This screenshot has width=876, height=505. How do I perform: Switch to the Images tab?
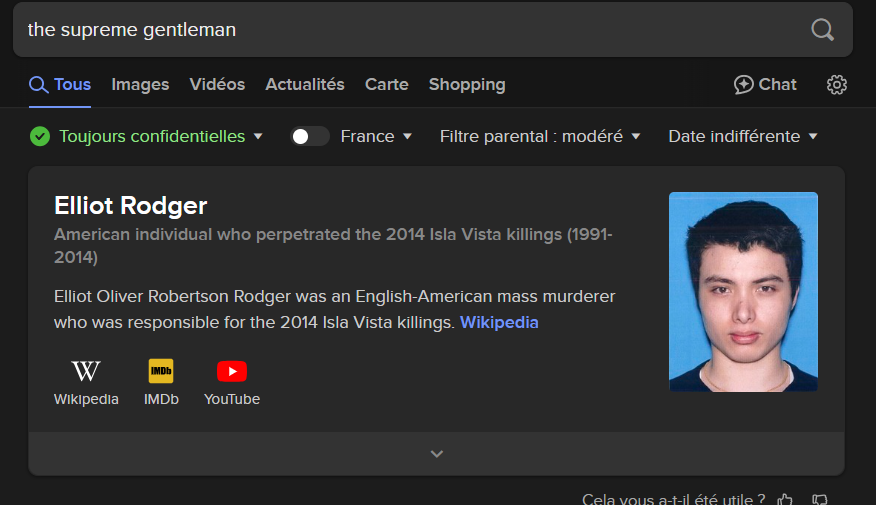[140, 85]
